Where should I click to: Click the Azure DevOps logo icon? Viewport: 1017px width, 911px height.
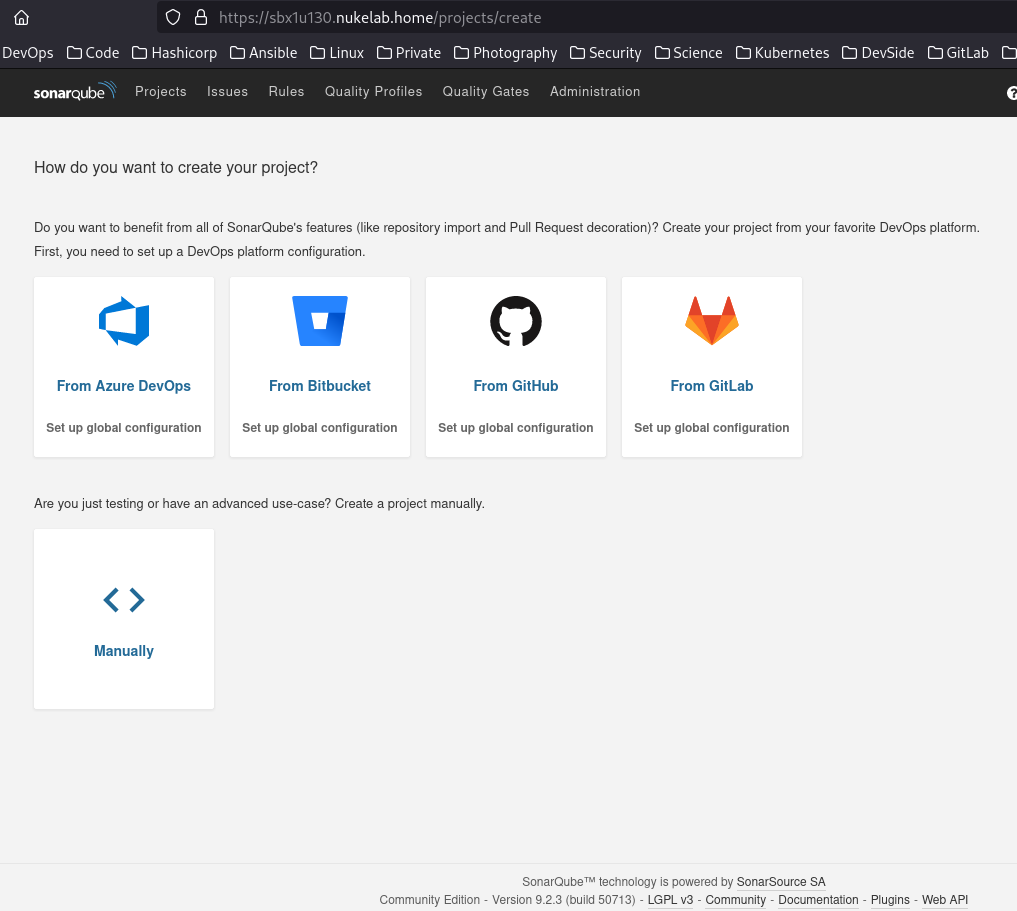(124, 321)
